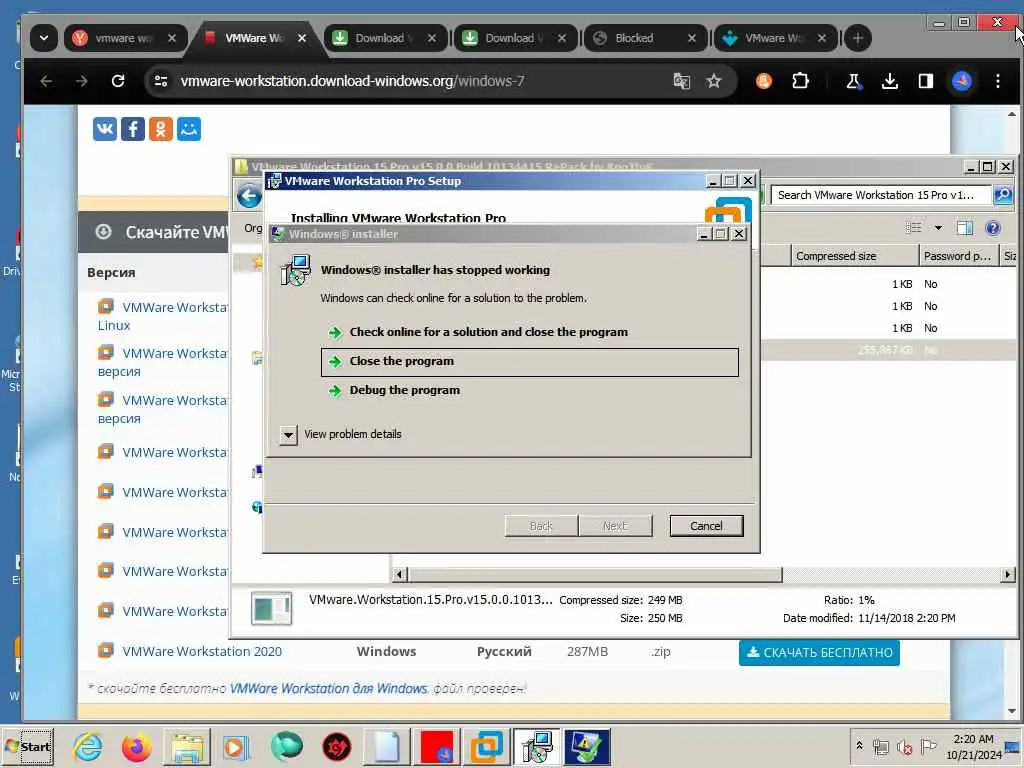The image size is (1024, 768).
Task: Click the Odnoklassniki share icon
Action: [x=161, y=129]
